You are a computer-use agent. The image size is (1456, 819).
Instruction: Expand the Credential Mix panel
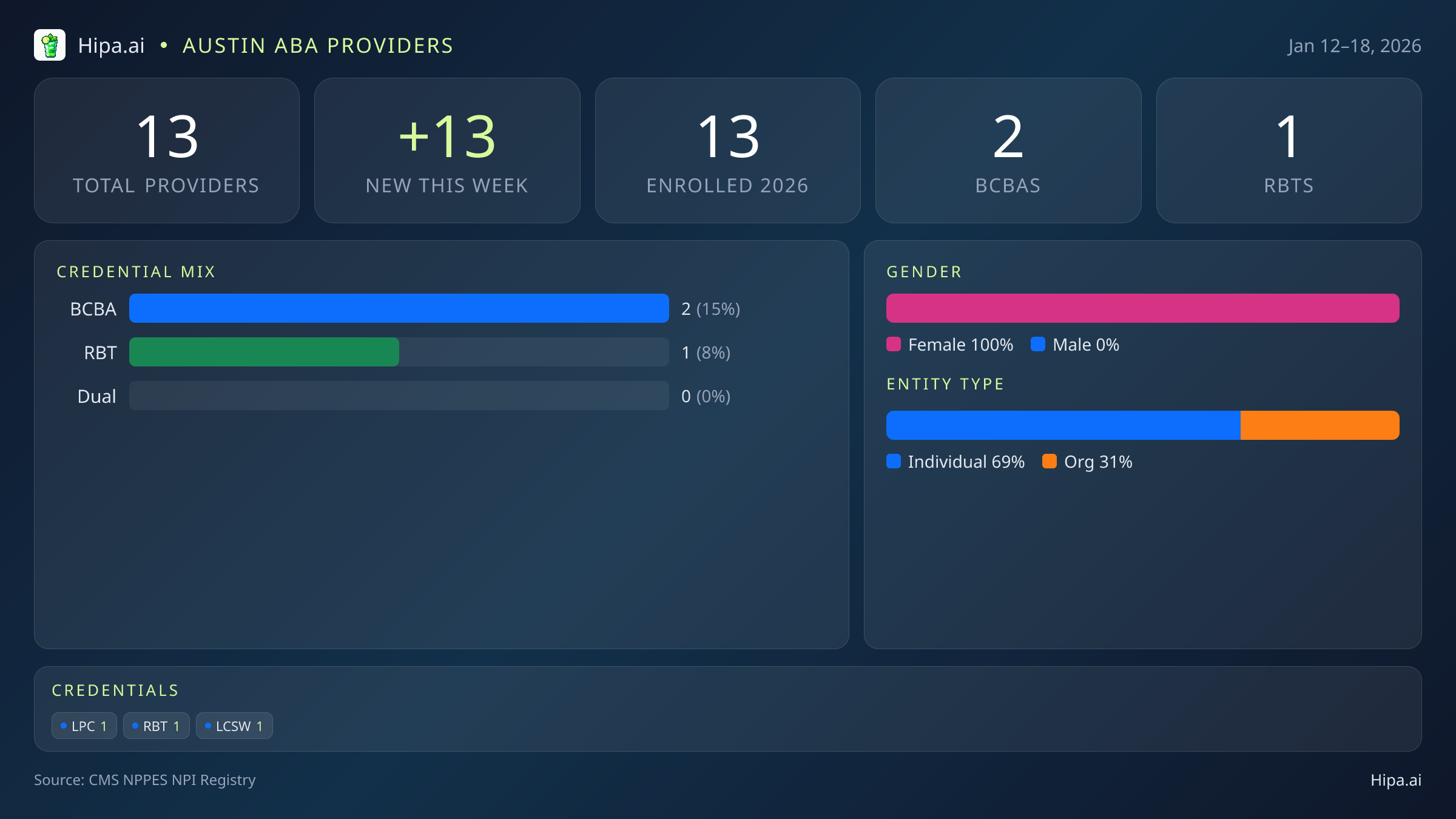(136, 271)
